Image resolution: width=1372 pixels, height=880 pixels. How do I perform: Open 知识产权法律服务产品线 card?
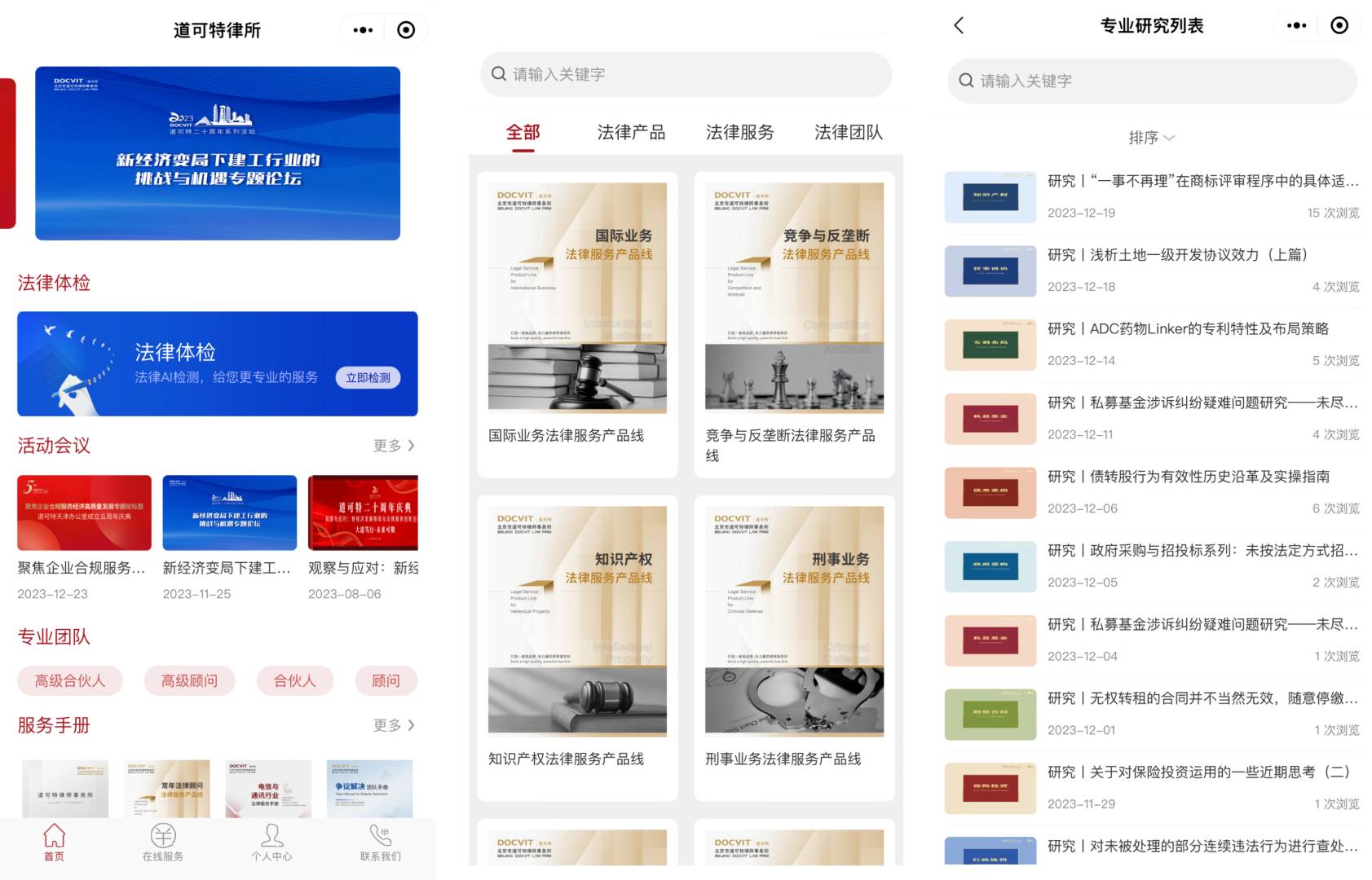[x=577, y=648]
